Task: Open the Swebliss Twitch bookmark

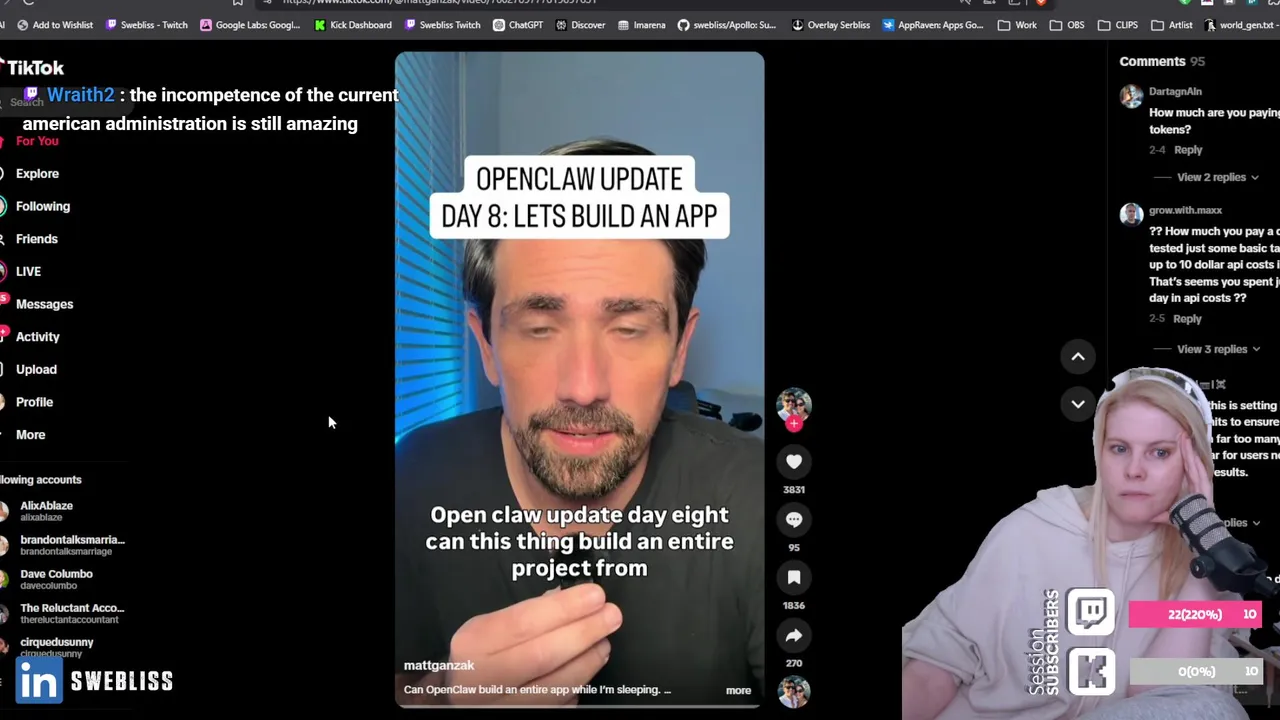Action: point(441,25)
